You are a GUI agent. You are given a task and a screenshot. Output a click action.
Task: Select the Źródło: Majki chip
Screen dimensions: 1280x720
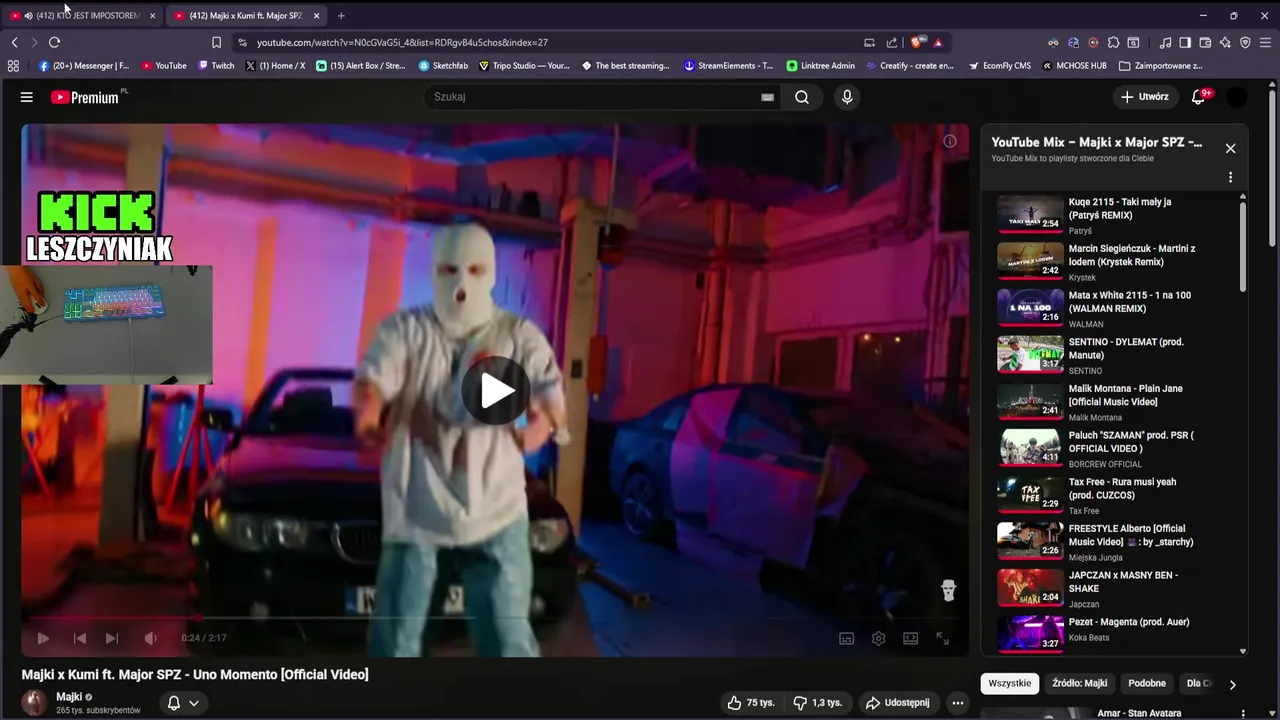1079,683
